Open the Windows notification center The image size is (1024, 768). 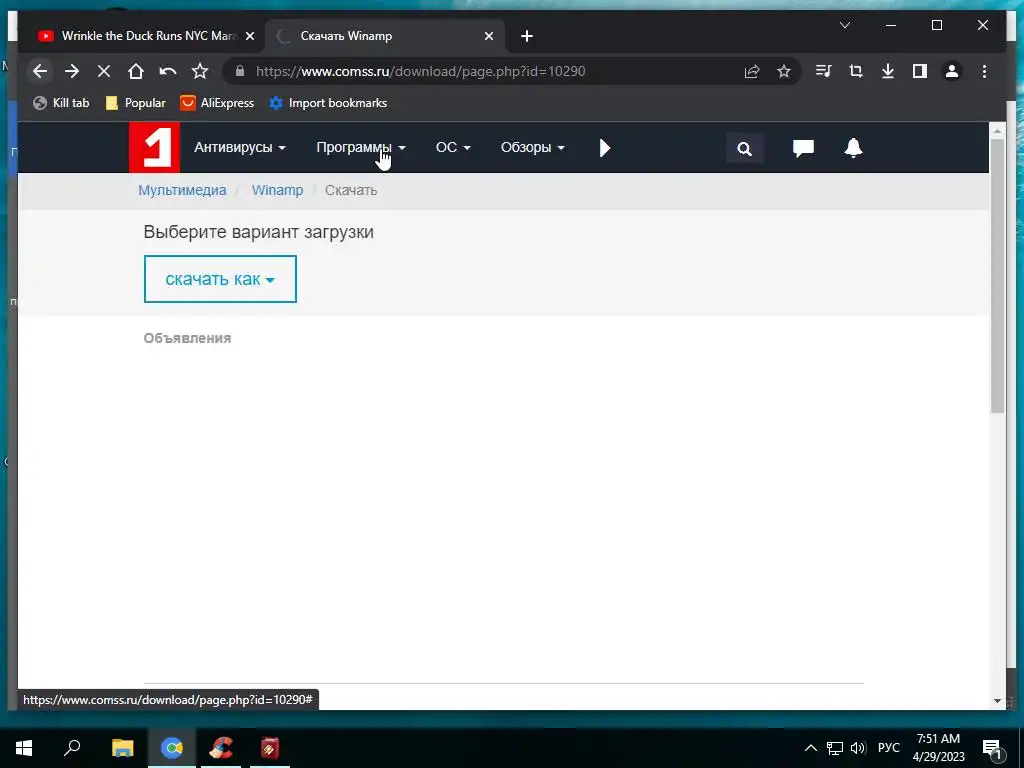[x=993, y=748]
